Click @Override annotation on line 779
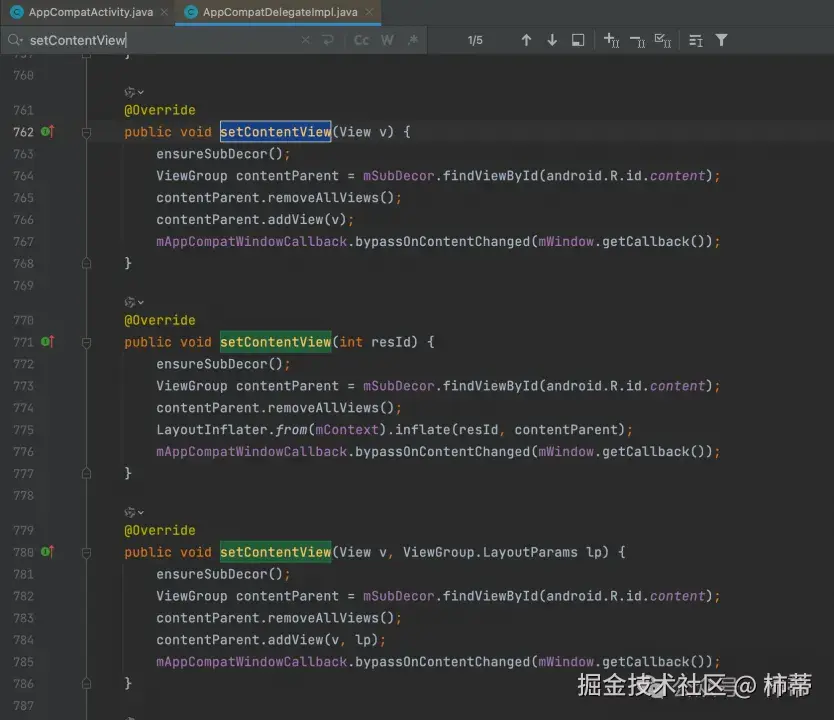 (x=160, y=530)
